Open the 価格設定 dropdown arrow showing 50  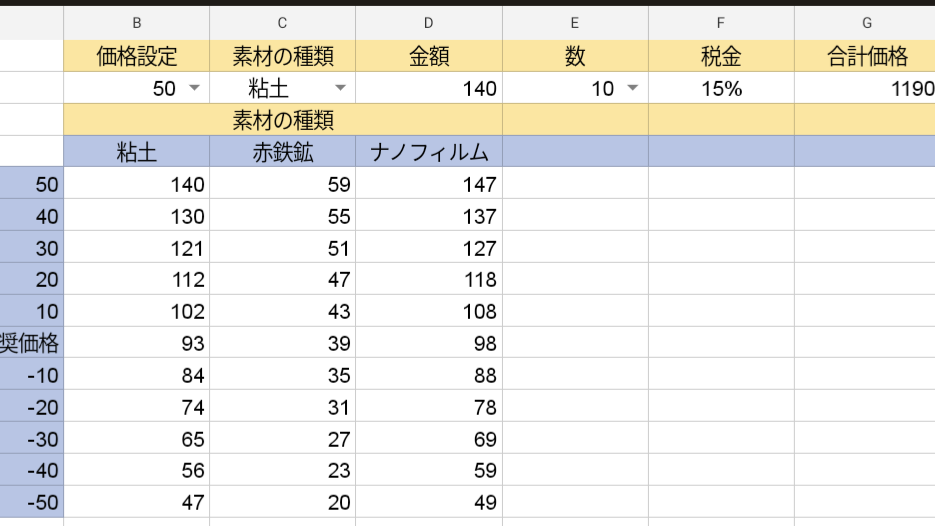(194, 89)
